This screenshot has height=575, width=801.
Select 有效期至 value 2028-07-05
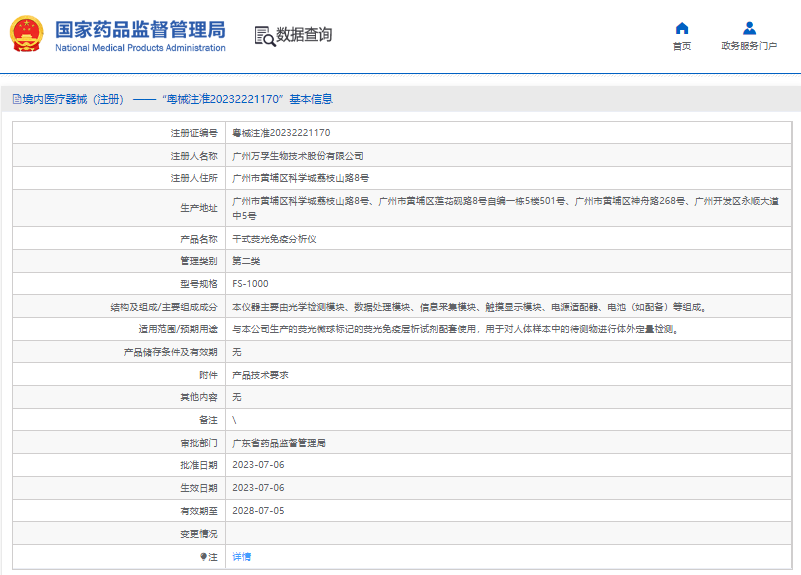click(258, 511)
